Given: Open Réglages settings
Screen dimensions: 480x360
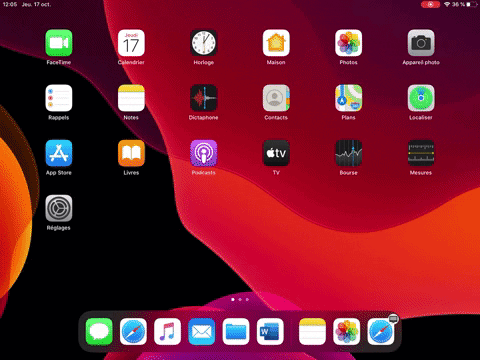Looking at the screenshot, I should coord(59,208).
